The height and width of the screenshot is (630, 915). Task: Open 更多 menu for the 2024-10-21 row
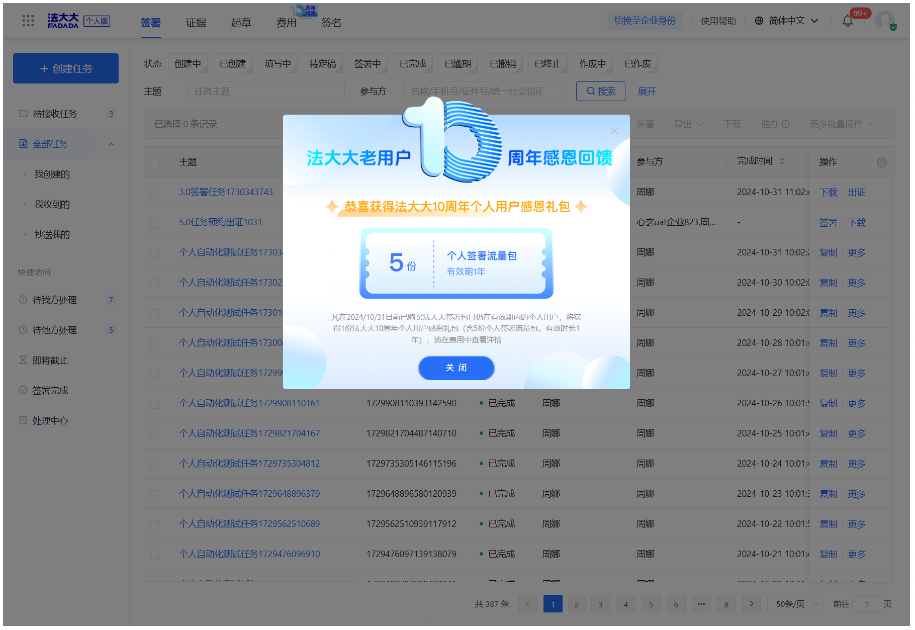coord(857,554)
